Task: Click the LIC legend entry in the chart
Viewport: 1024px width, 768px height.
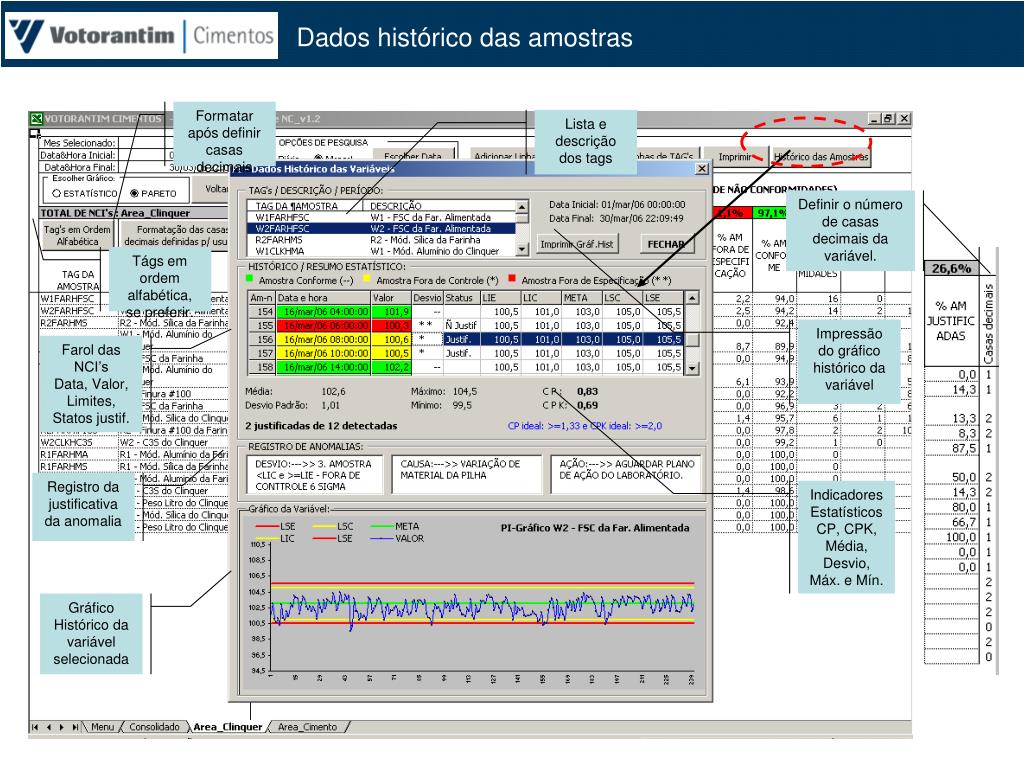Action: (275, 539)
